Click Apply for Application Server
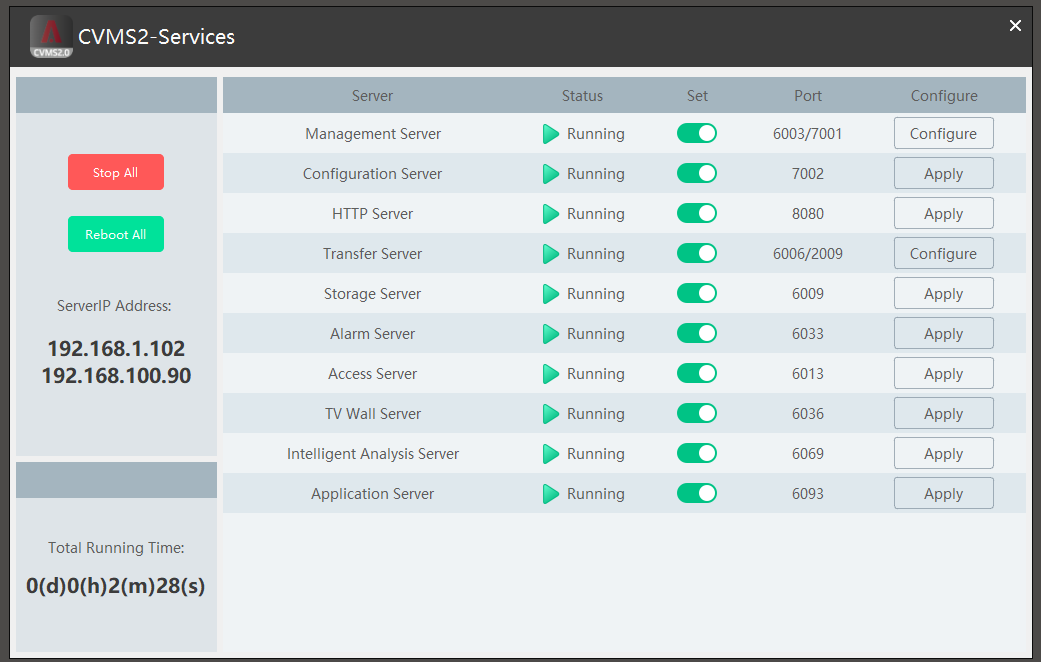The image size is (1041, 662). pos(943,493)
